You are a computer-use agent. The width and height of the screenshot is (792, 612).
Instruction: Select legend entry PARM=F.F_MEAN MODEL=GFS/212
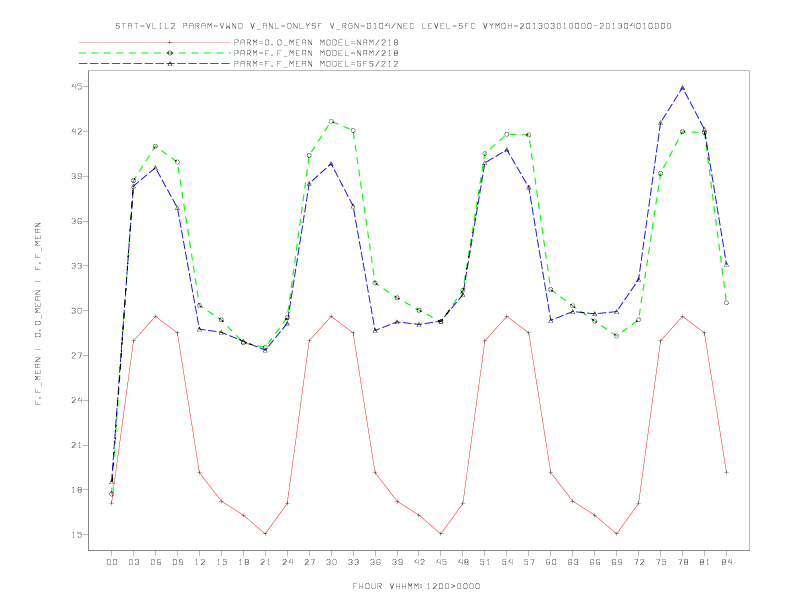316,64
